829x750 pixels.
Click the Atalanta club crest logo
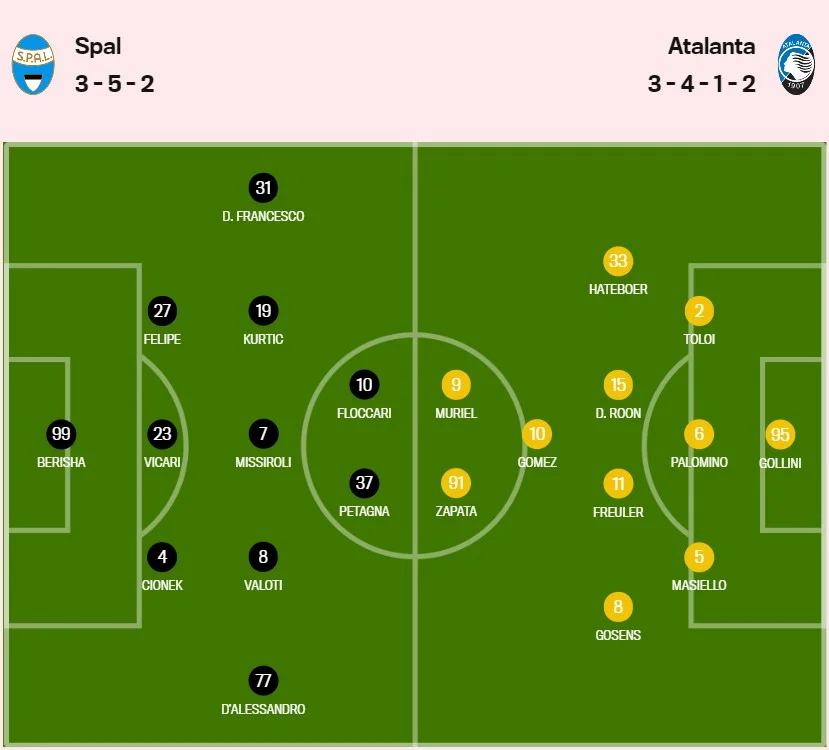pos(797,65)
